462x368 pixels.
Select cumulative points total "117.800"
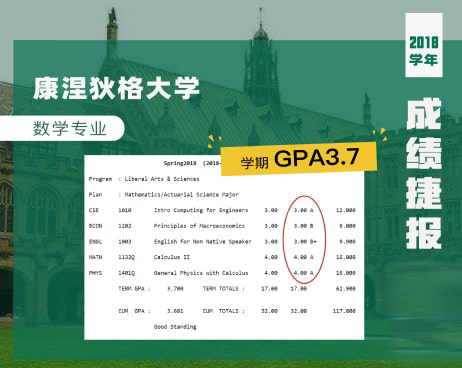point(344,311)
